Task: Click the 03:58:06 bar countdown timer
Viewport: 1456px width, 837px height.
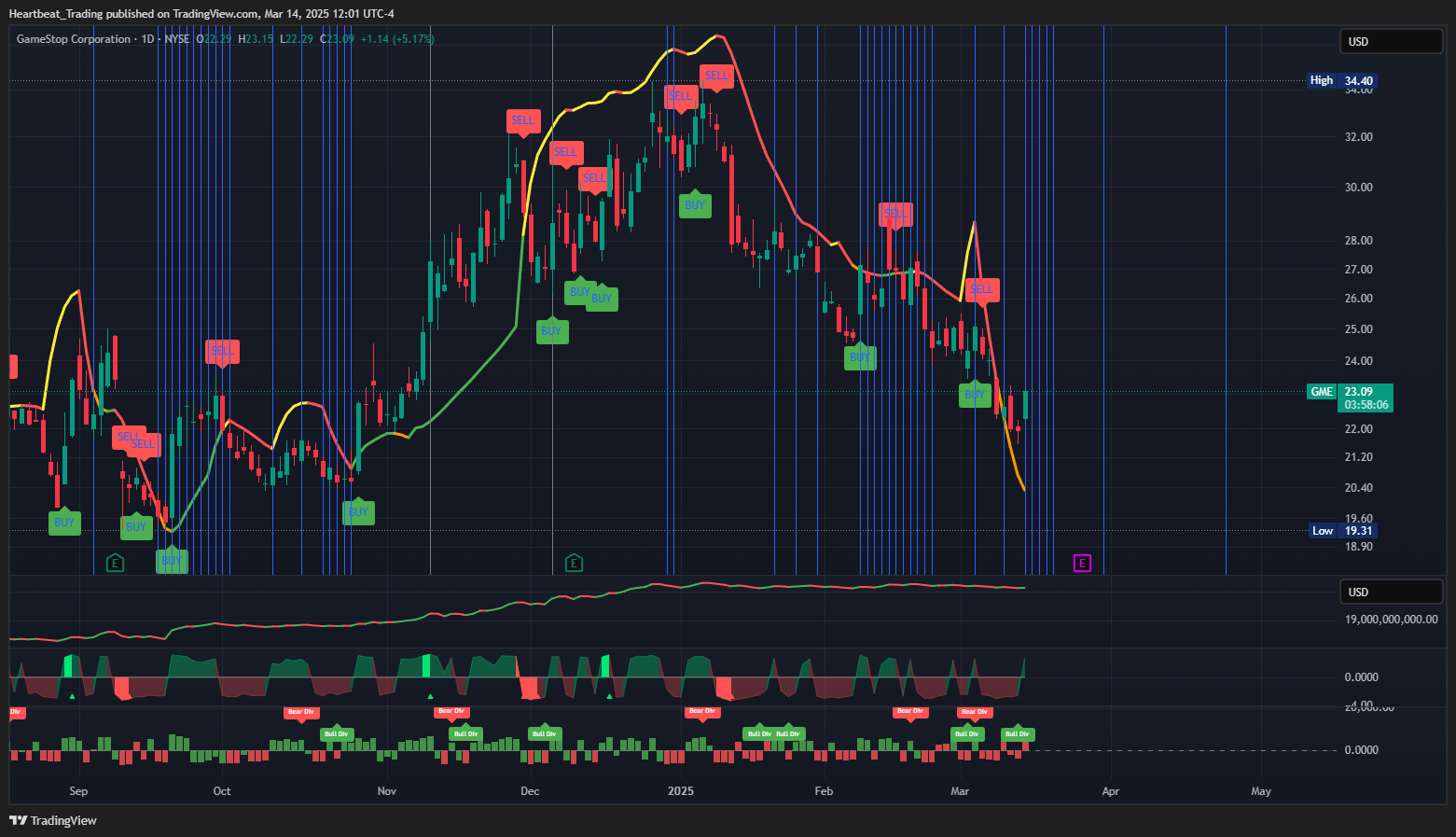Action: [1366, 405]
